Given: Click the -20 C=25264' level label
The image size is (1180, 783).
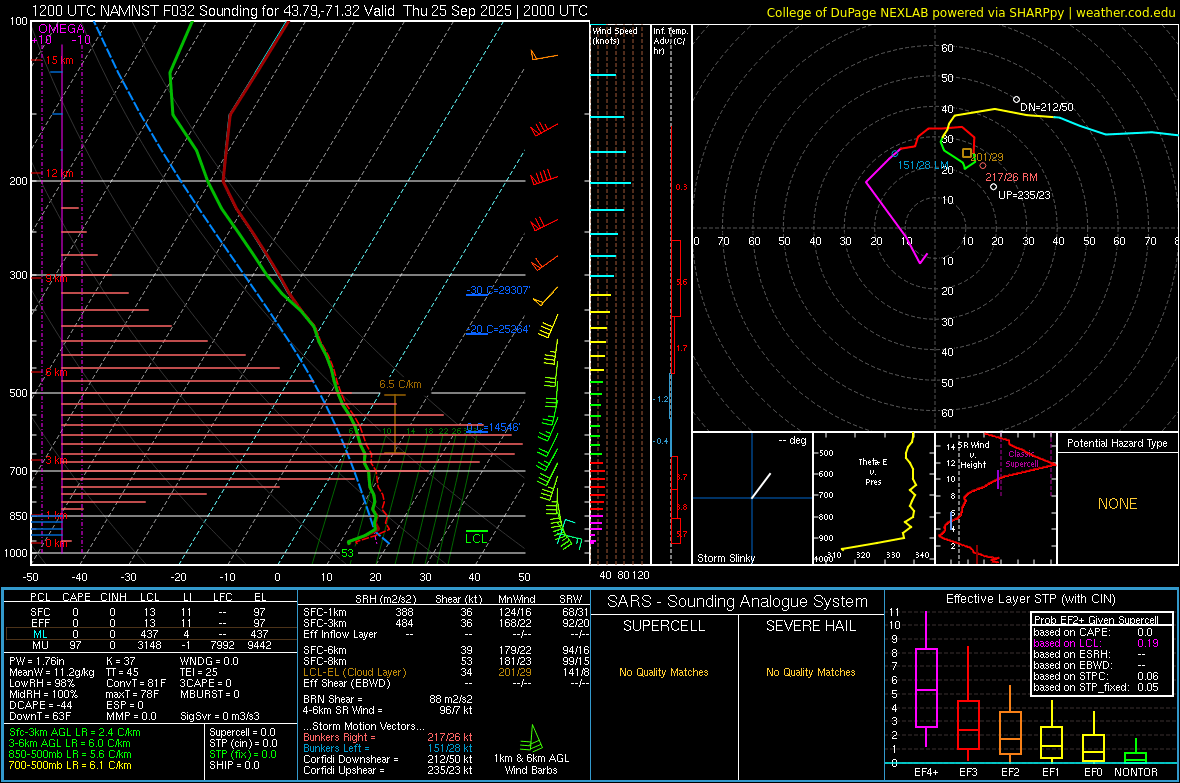Looking at the screenshot, I should pos(498,329).
